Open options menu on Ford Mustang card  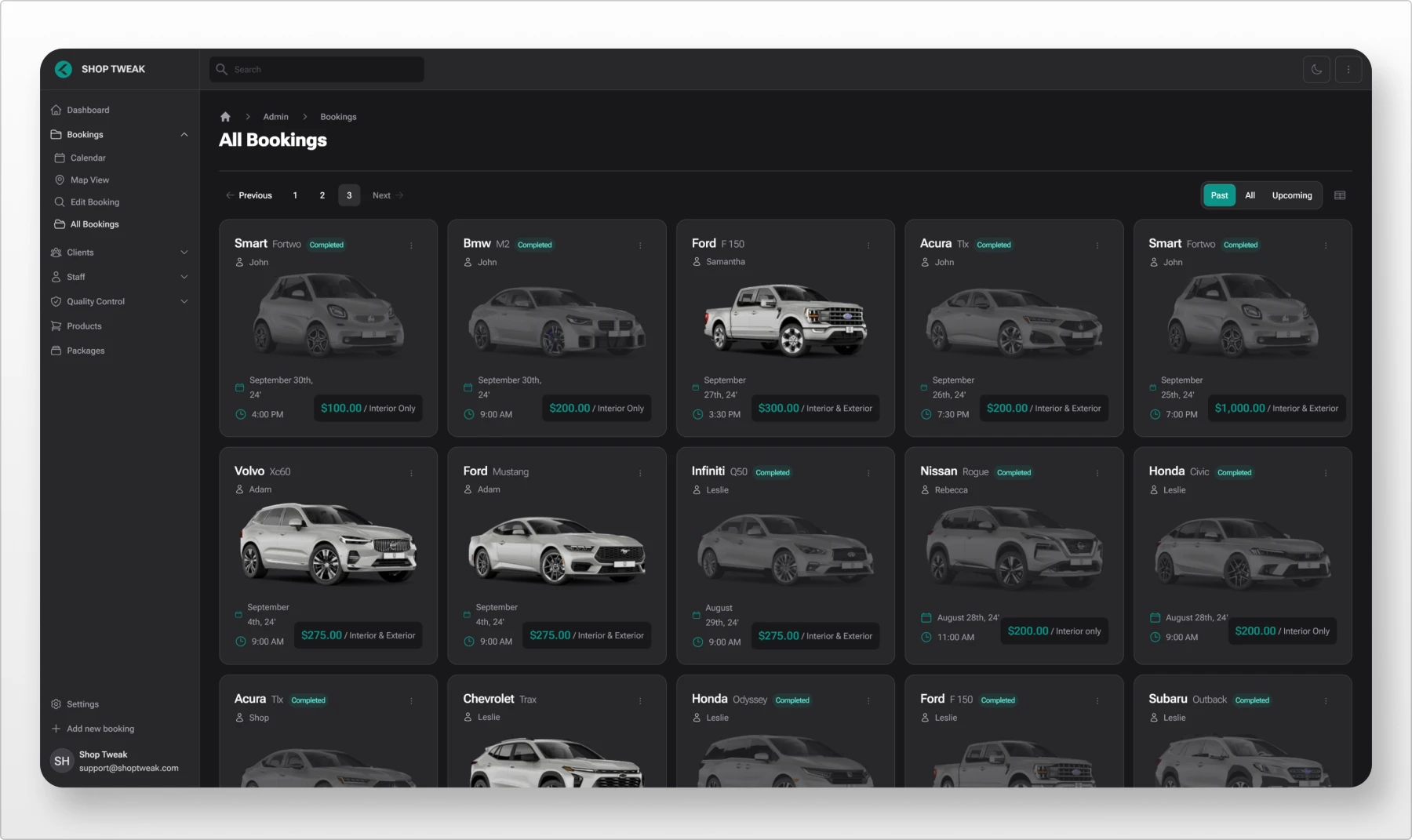(640, 473)
